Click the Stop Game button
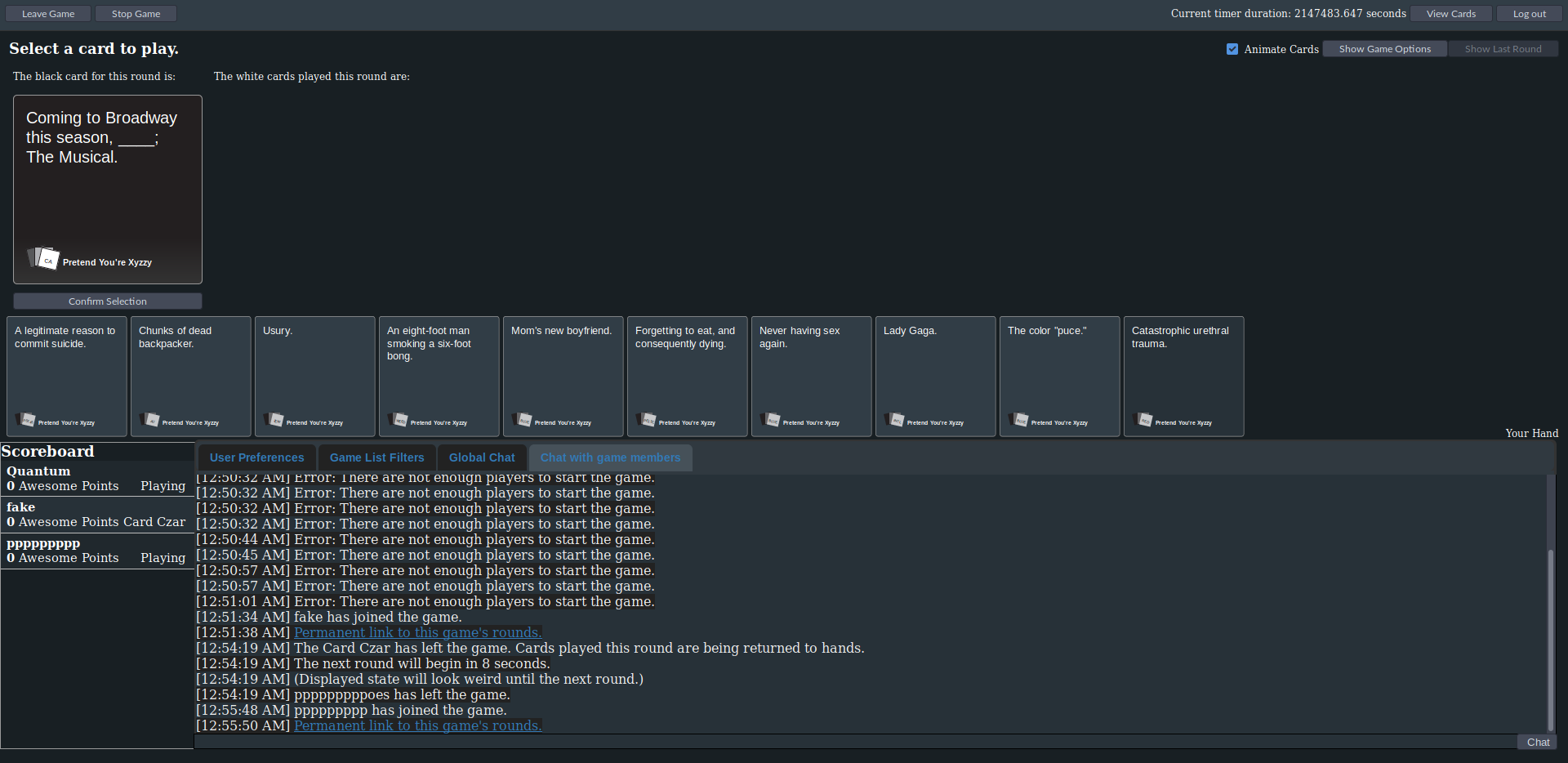This screenshot has width=1568, height=763. [x=136, y=13]
